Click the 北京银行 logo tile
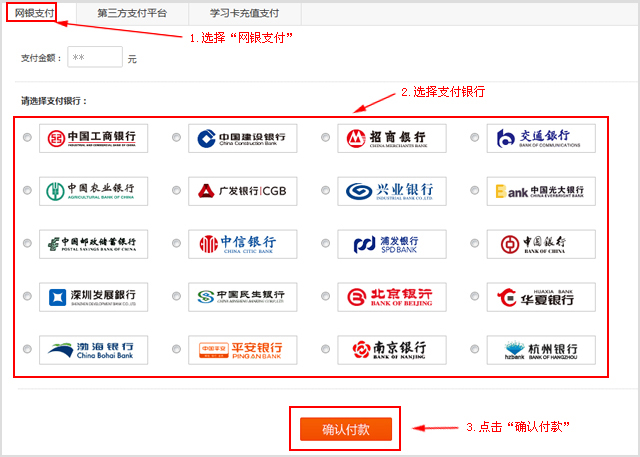 (392, 297)
